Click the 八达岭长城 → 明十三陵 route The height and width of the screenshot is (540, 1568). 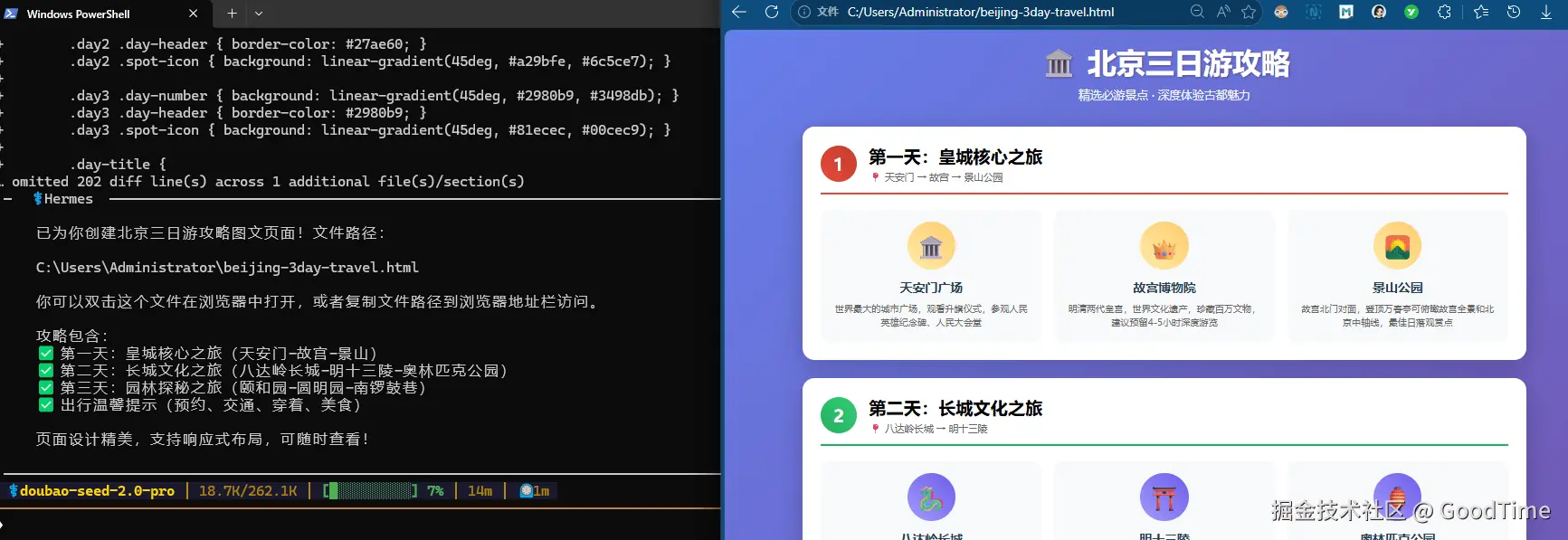(x=936, y=429)
